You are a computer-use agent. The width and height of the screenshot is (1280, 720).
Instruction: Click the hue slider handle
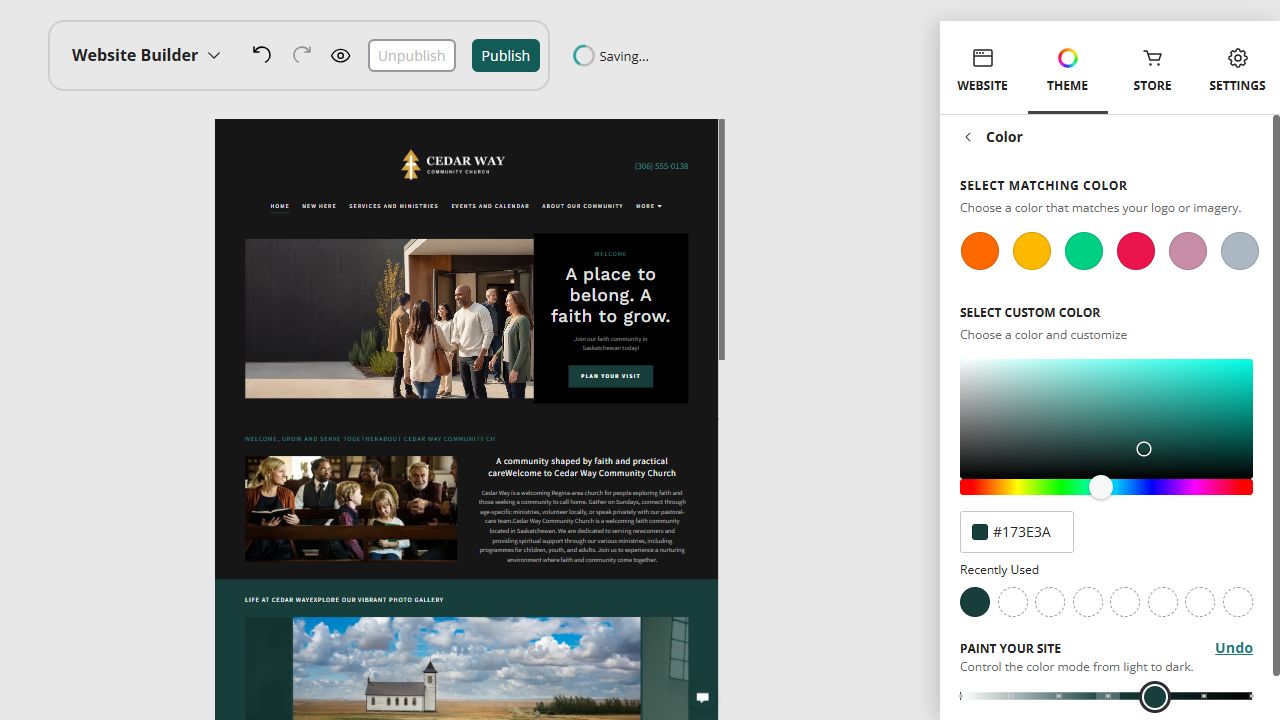(1101, 487)
